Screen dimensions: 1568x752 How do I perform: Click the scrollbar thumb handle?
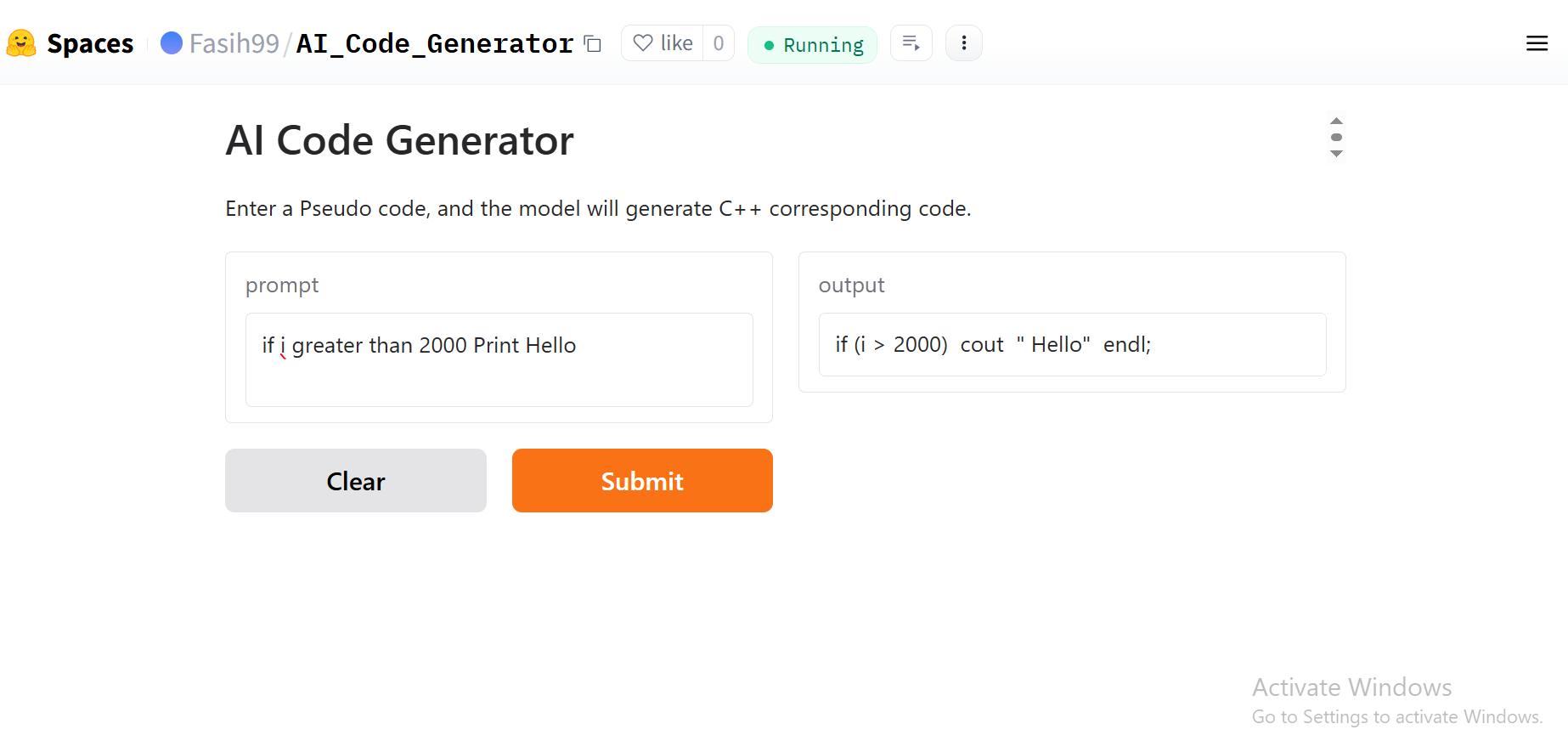(1336, 137)
